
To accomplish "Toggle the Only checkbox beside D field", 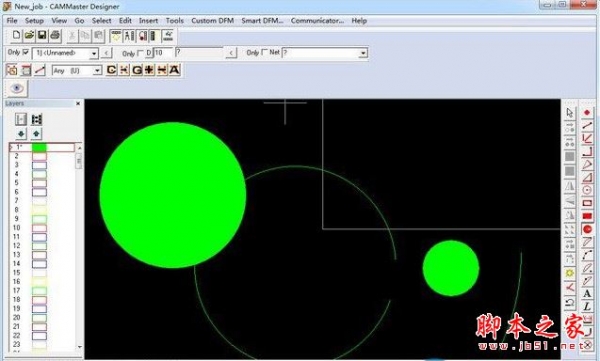I will click(x=140, y=53).
